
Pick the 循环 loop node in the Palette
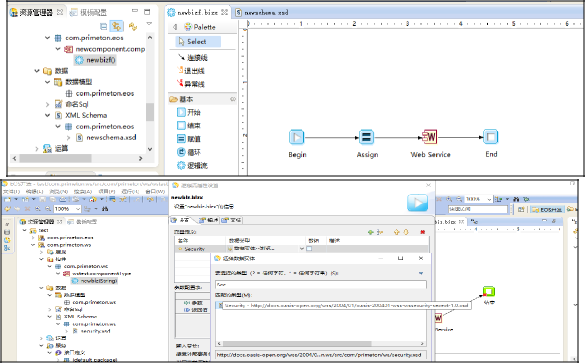coord(189,152)
